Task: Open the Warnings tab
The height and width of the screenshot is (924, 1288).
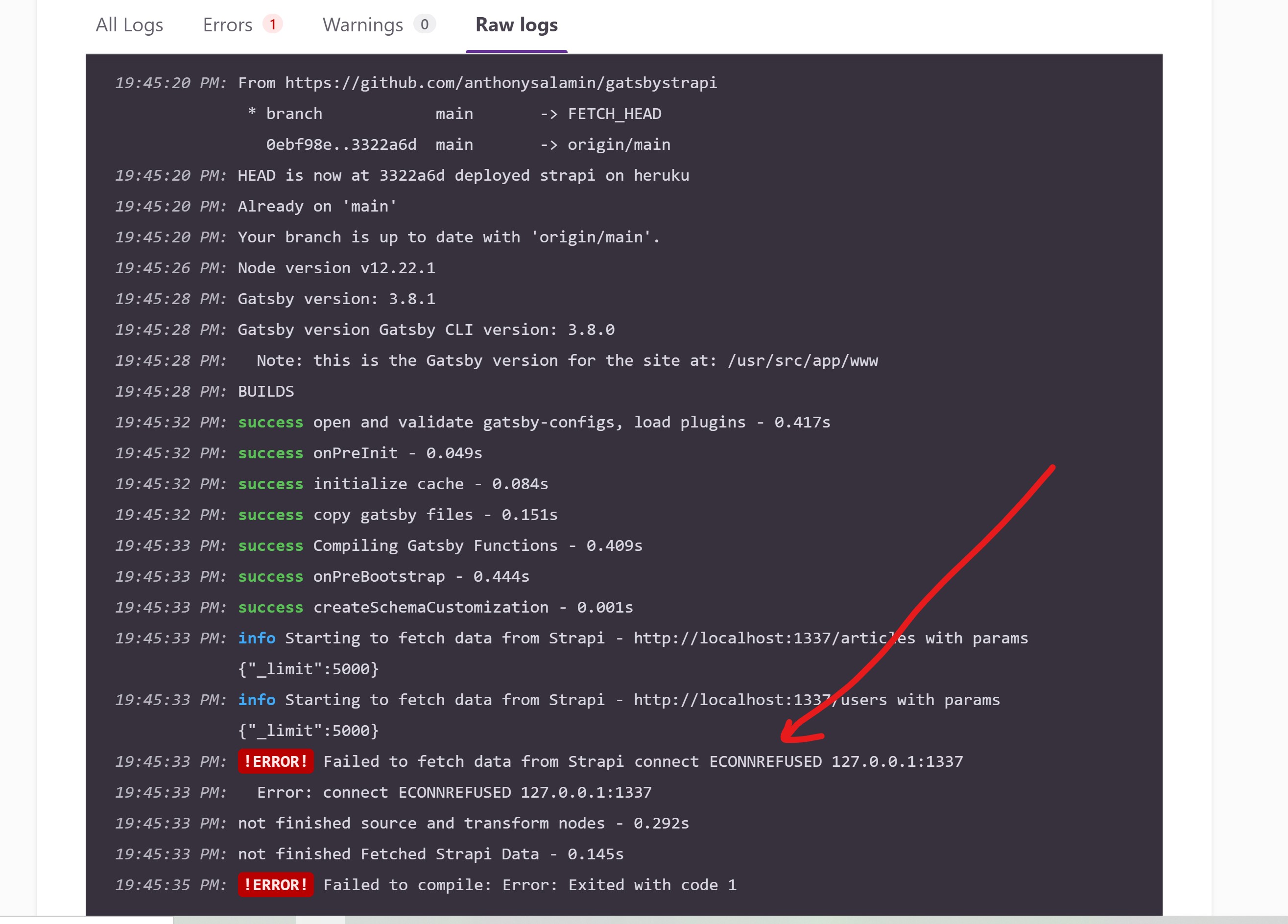Action: [x=362, y=25]
